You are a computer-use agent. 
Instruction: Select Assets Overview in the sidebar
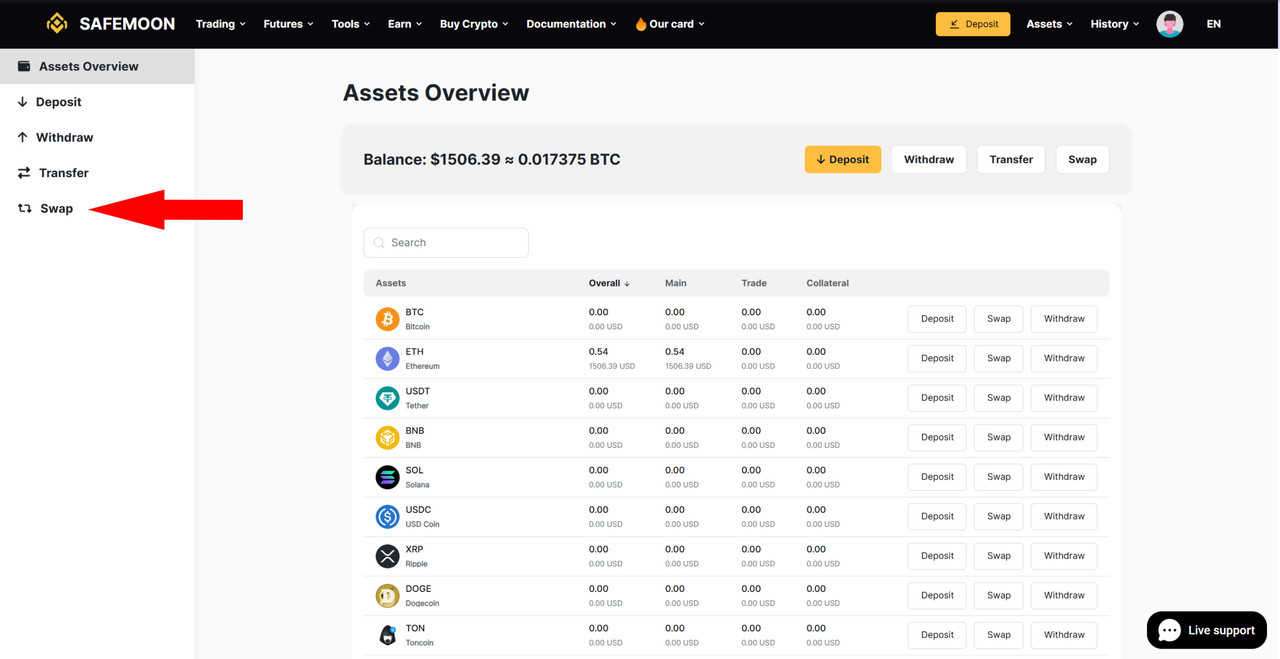pyautogui.click(x=97, y=66)
